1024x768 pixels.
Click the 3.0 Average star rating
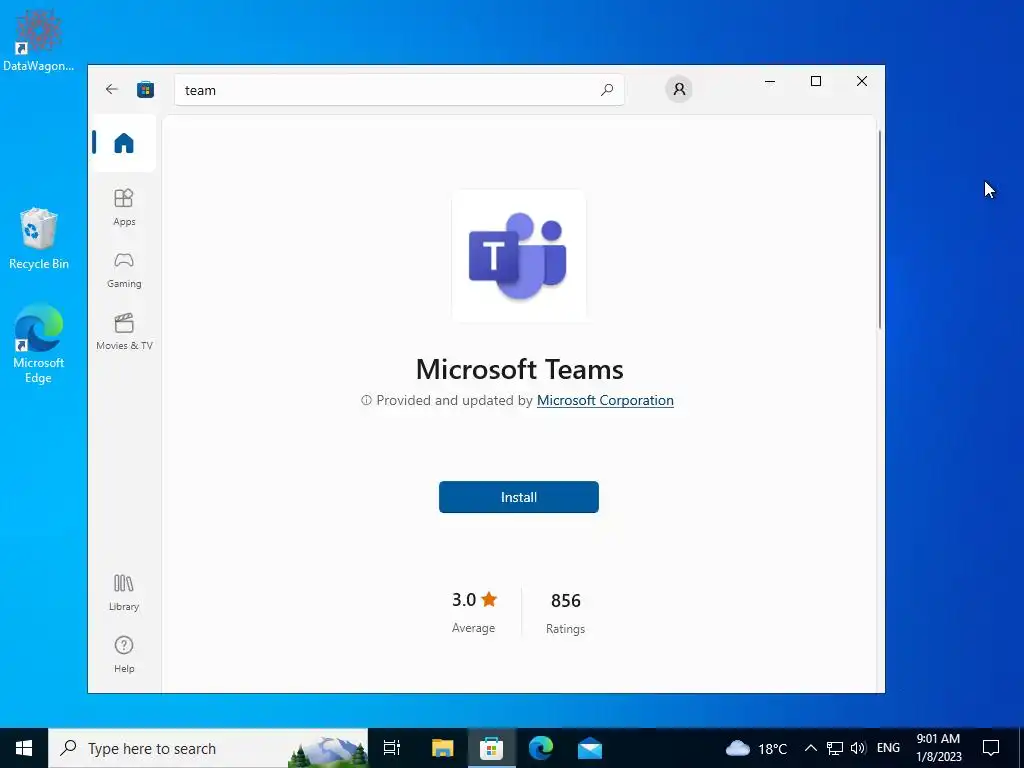[474, 612]
